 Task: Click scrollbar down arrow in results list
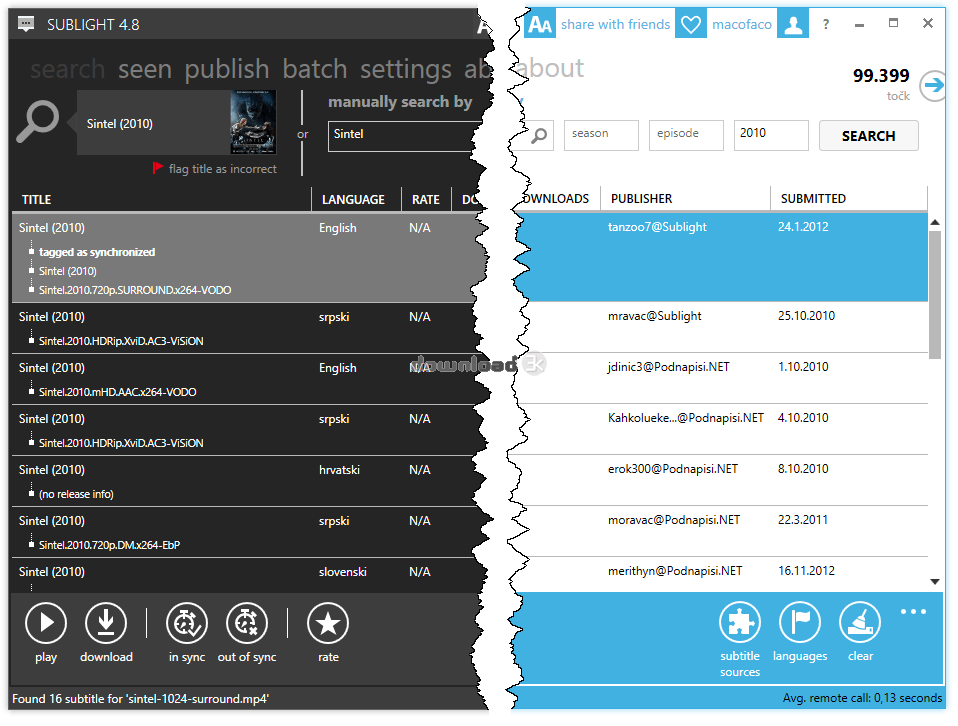point(935,581)
